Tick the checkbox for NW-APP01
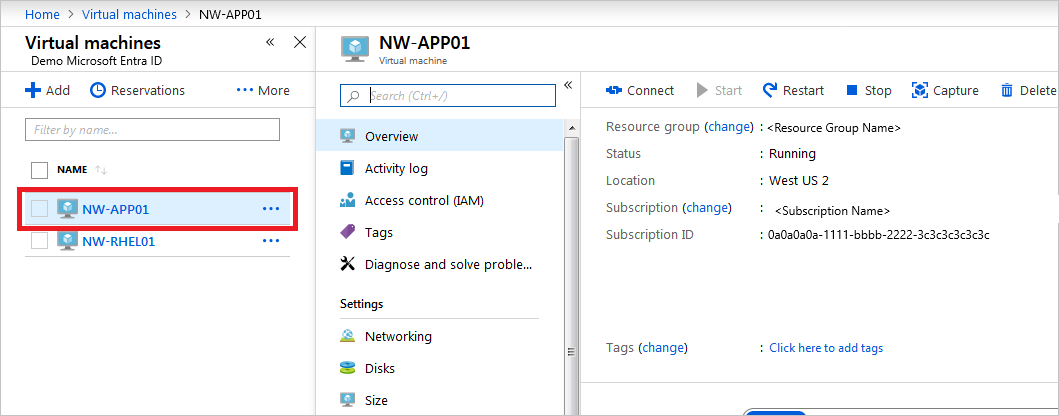The height and width of the screenshot is (416, 1059). coord(40,209)
